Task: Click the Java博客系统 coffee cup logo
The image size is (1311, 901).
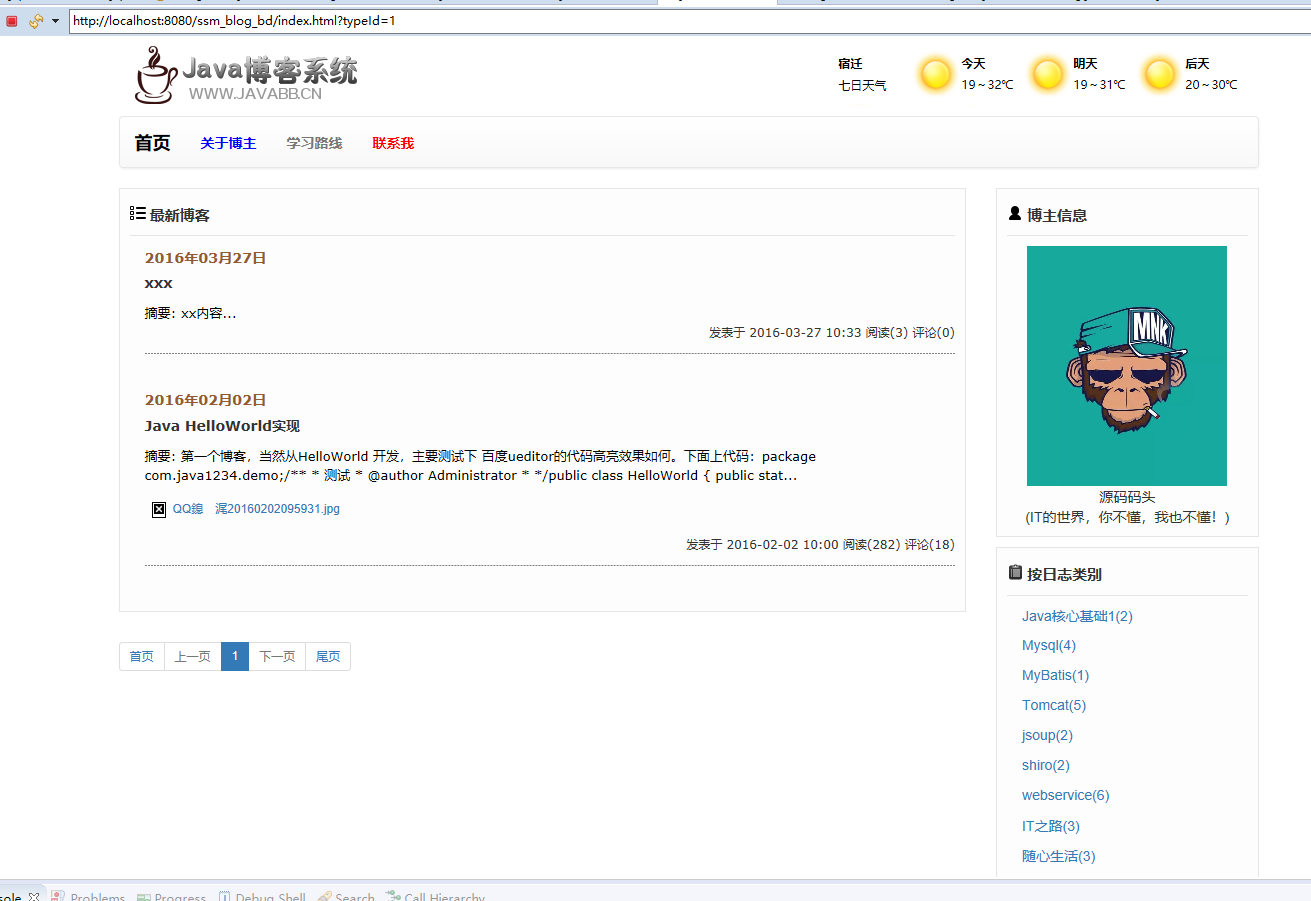Action: pyautogui.click(x=153, y=78)
